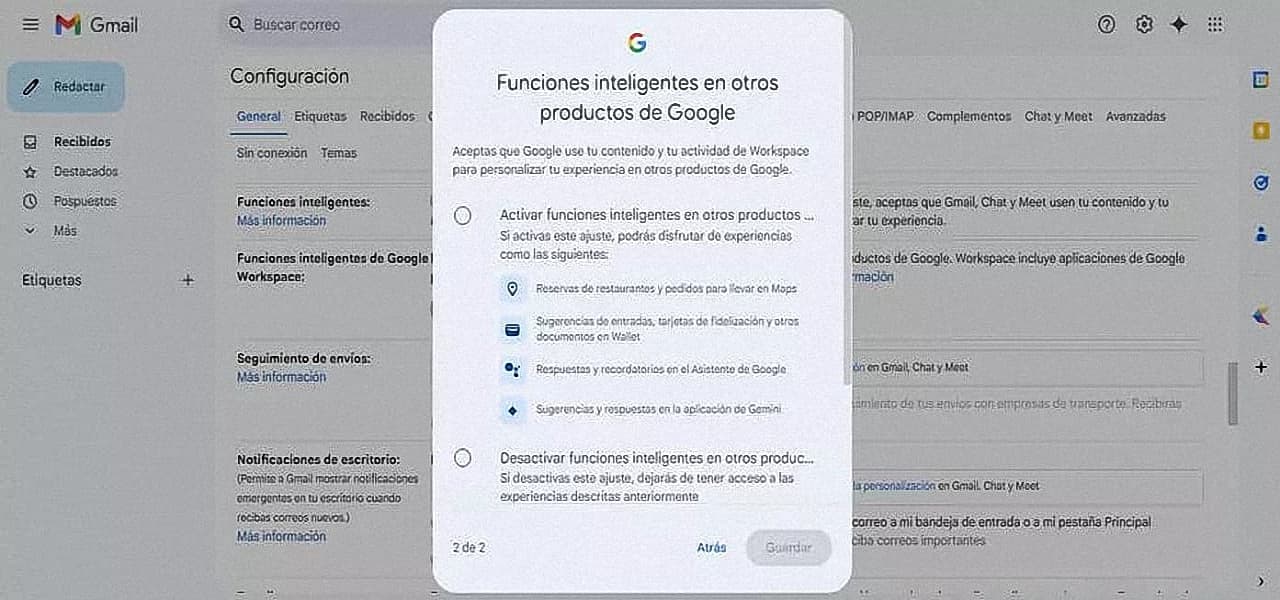Open Google Contacts in side panel
1280x600 pixels.
click(1260, 234)
